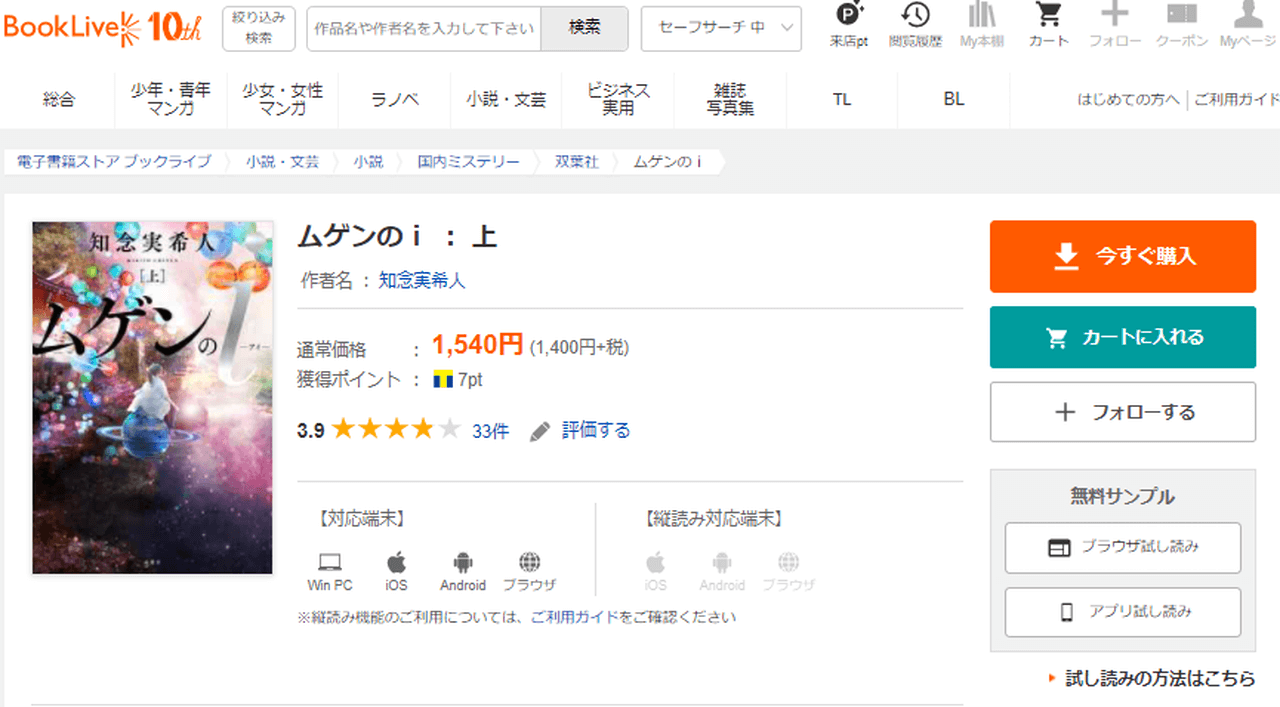Open the 来店pt points icon
1280x707 pixels.
[x=849, y=16]
